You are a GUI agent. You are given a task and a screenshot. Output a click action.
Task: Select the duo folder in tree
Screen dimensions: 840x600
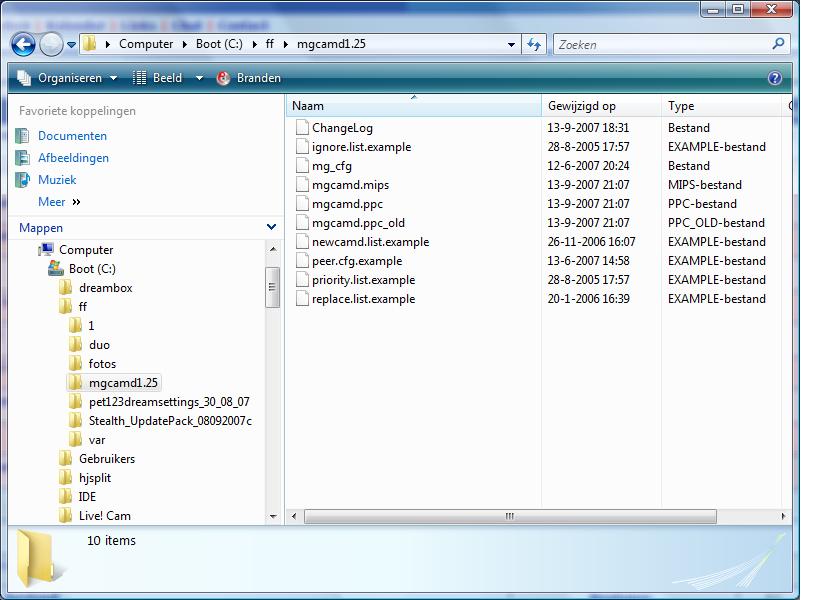point(99,345)
